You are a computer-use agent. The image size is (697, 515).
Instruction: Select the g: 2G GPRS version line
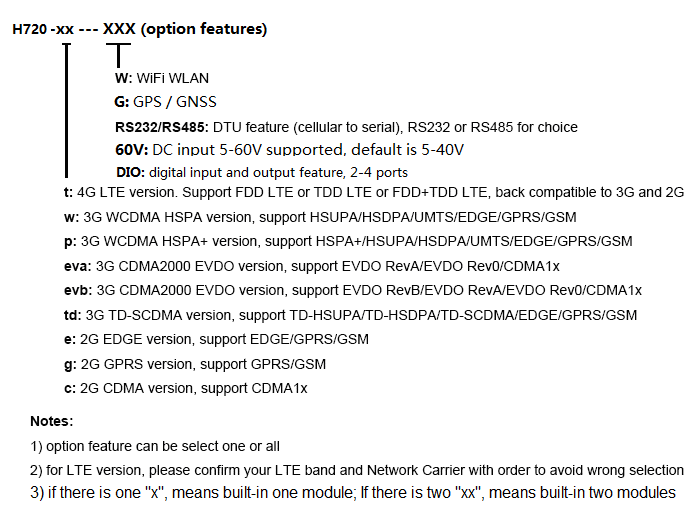[195, 364]
